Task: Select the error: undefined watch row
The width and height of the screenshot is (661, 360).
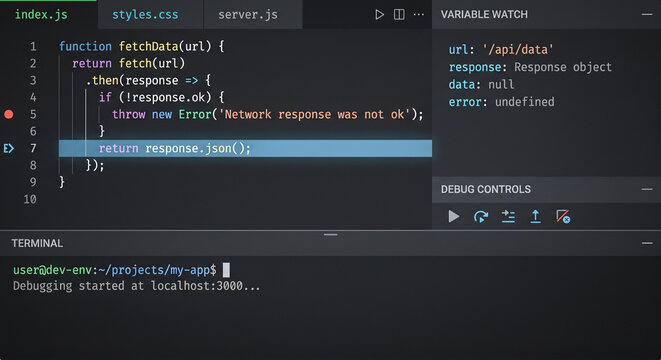Action: [502, 102]
